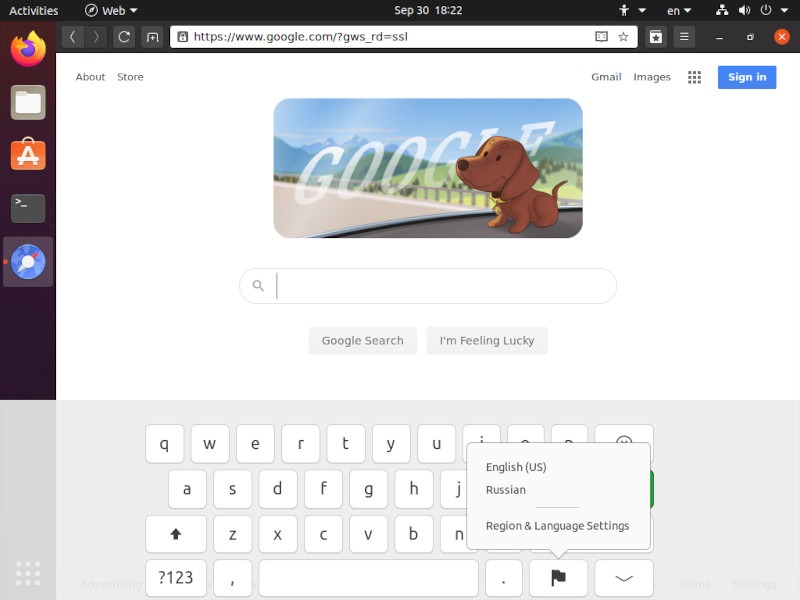Bookmark the page with the star icon
The height and width of the screenshot is (600, 800).
click(623, 36)
